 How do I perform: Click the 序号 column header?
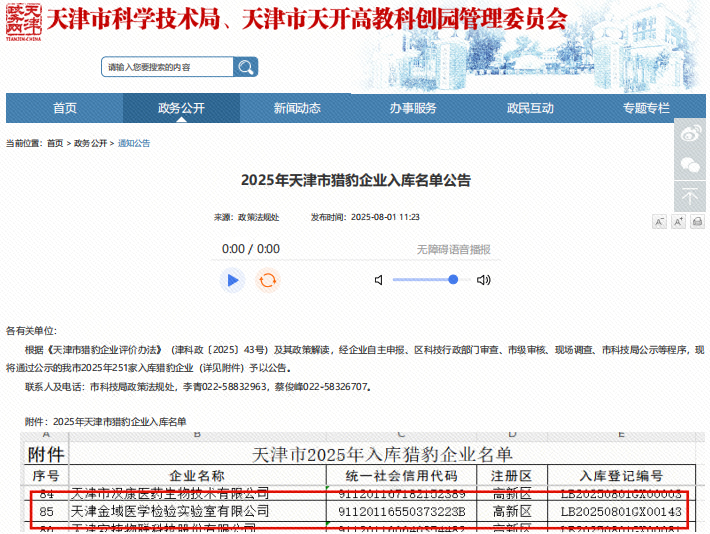click(46, 476)
